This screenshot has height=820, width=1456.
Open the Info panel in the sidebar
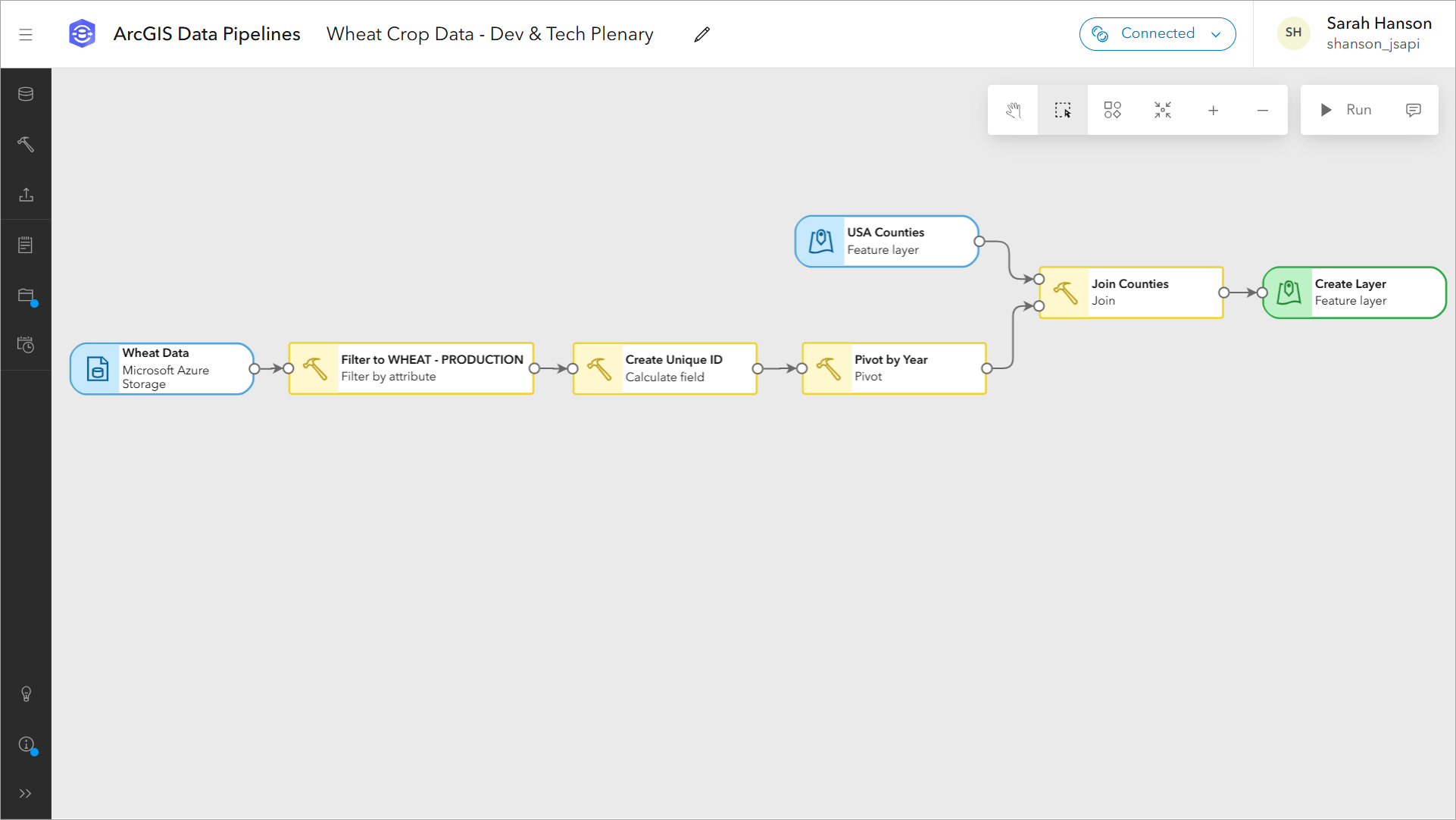click(26, 745)
